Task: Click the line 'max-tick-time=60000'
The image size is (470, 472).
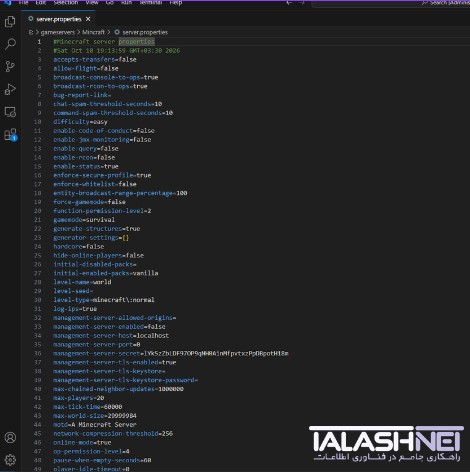Action: [88, 407]
